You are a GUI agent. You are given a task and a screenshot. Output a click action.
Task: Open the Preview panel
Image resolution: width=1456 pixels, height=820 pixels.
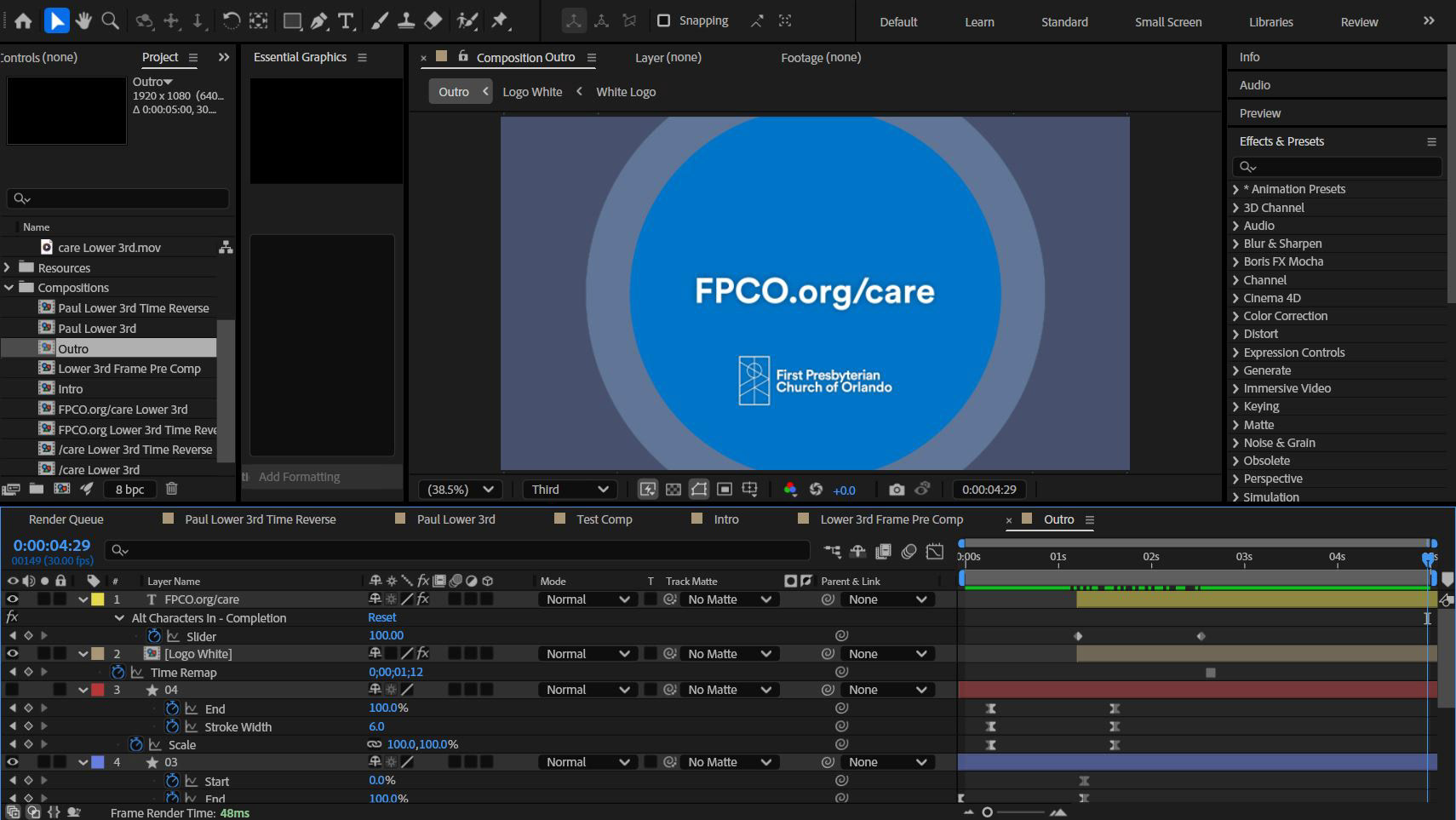(1260, 113)
